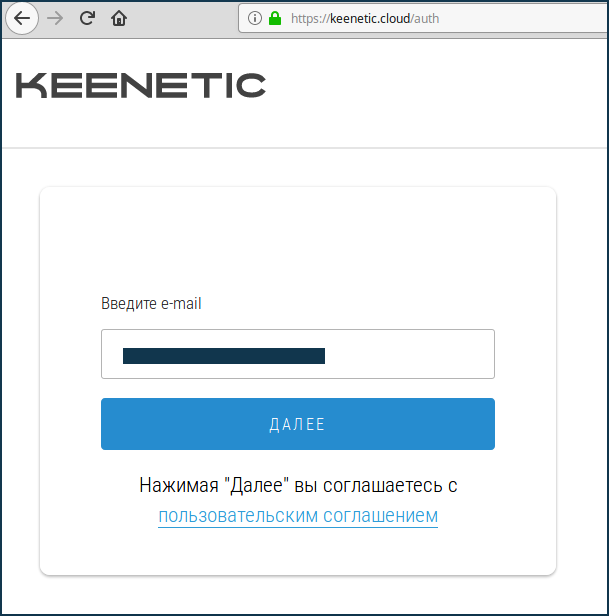
Task: Click empty space right of the e-mail text inside the field
Action: pos(410,355)
